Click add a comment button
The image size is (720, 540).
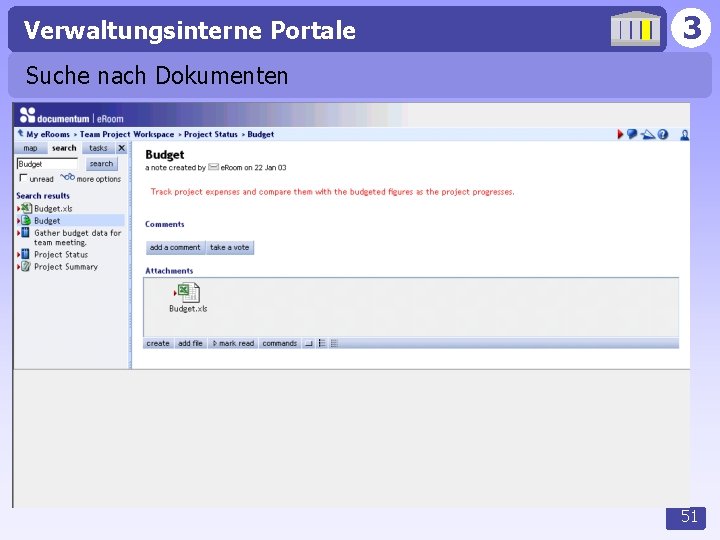pos(175,248)
